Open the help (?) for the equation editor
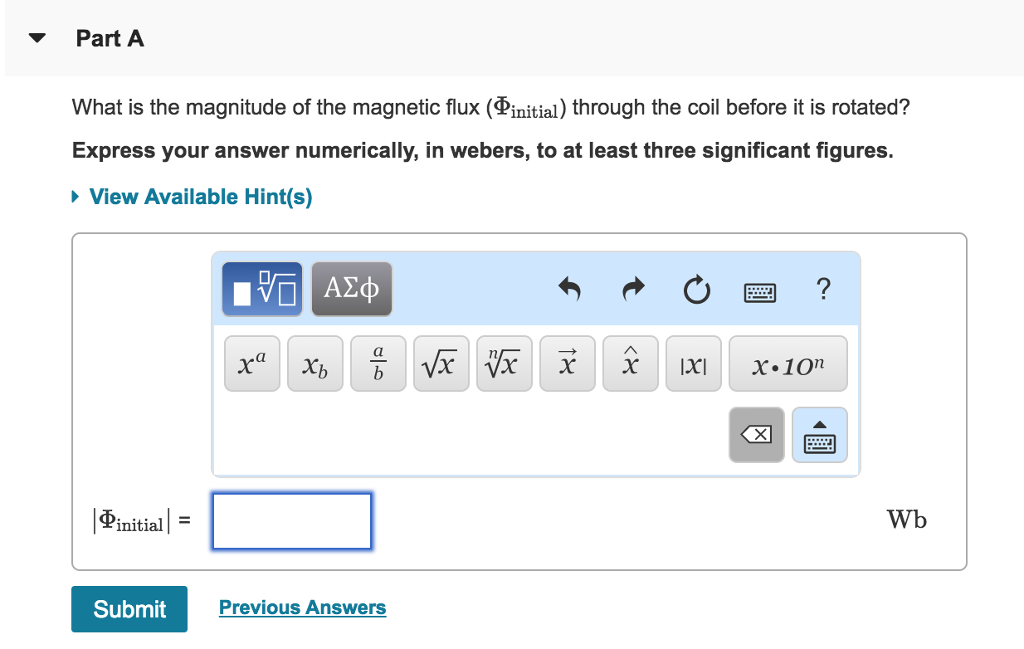The image size is (1024, 649). pyautogui.click(x=823, y=289)
